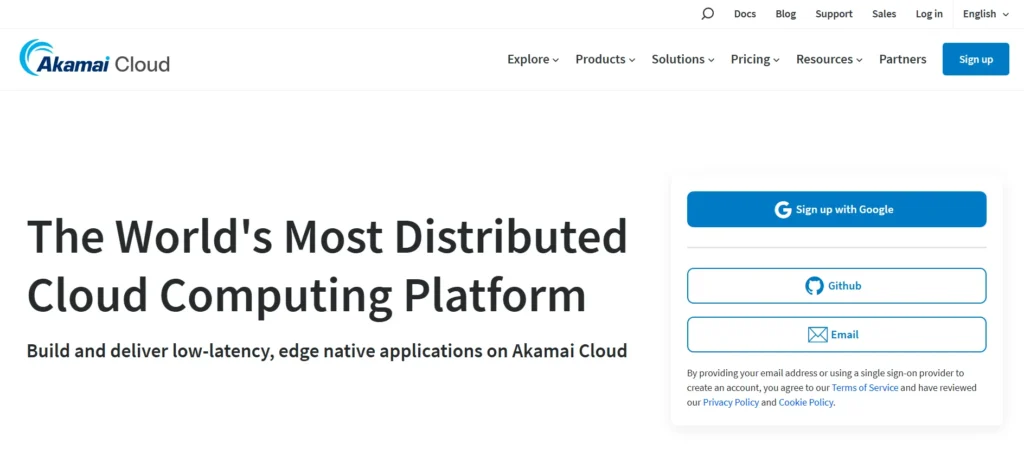The image size is (1024, 469).
Task: Choose Sign up with Google
Action: click(837, 209)
